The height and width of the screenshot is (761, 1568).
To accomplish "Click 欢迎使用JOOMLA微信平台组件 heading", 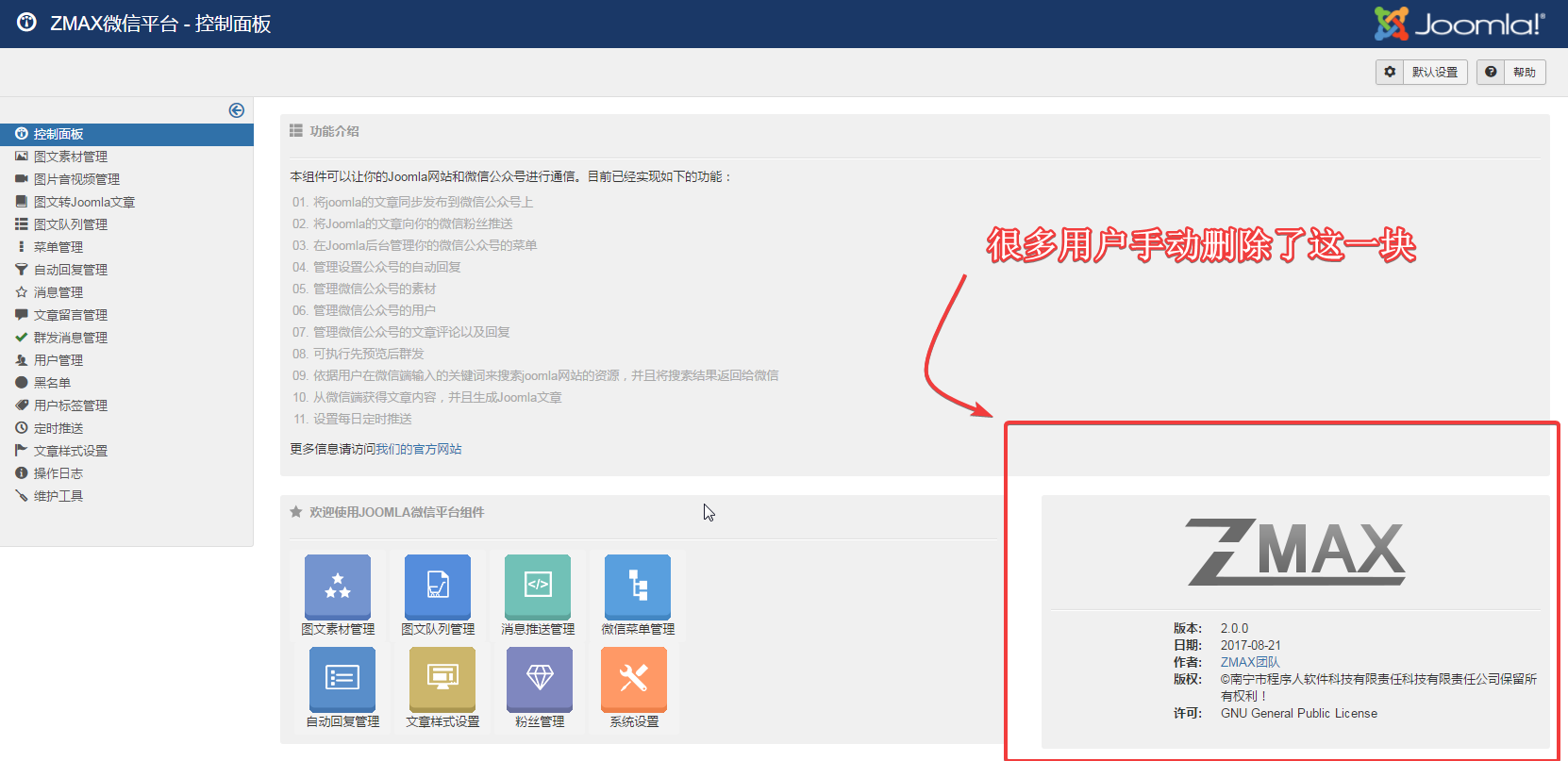I will click(396, 512).
